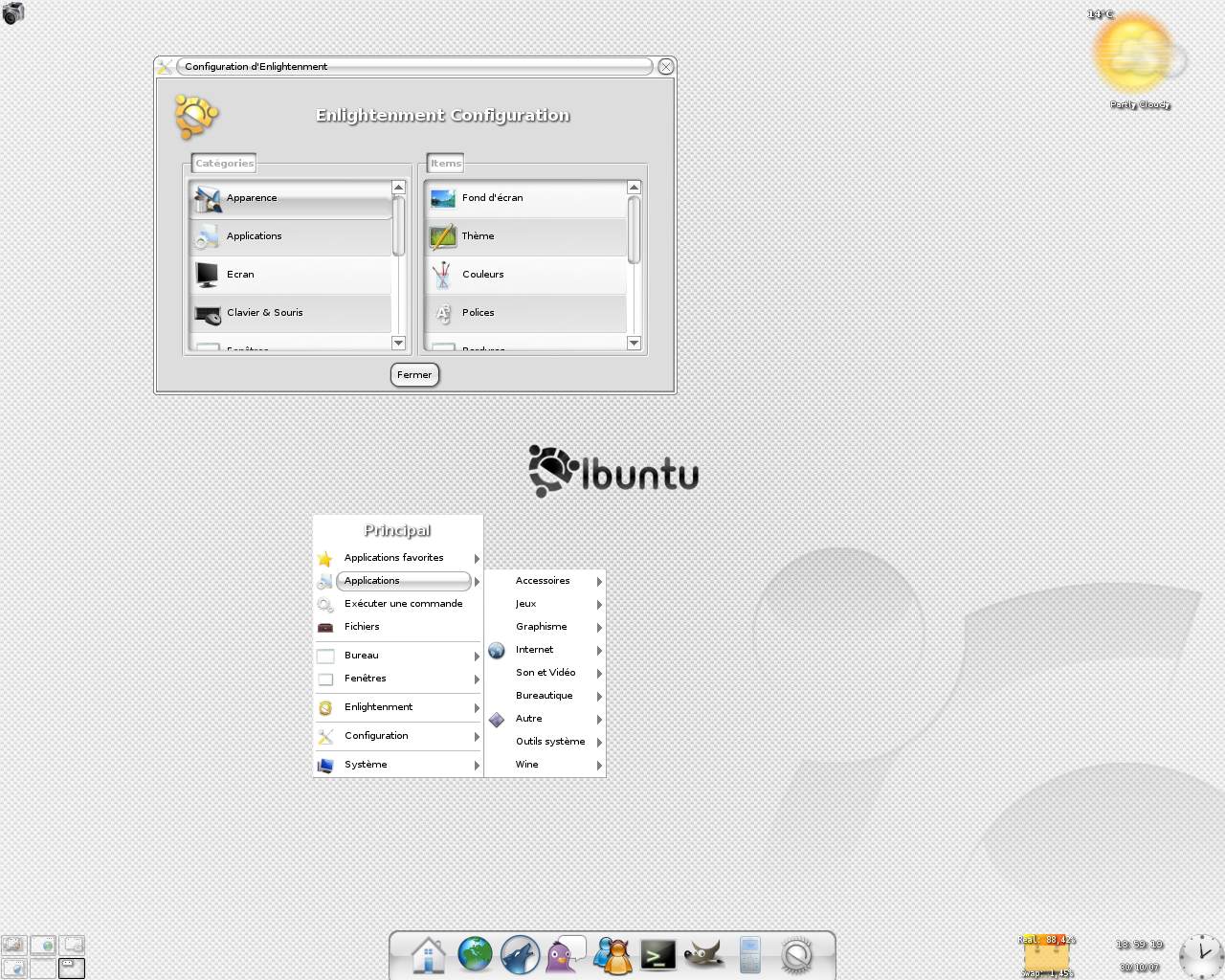Switch to the top-right desktop in the pager
Screen dimensions: 1225x980
72,946
